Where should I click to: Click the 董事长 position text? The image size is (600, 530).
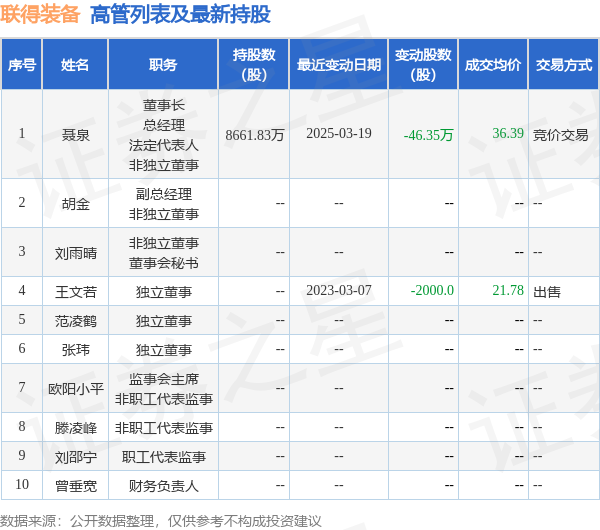164,104
